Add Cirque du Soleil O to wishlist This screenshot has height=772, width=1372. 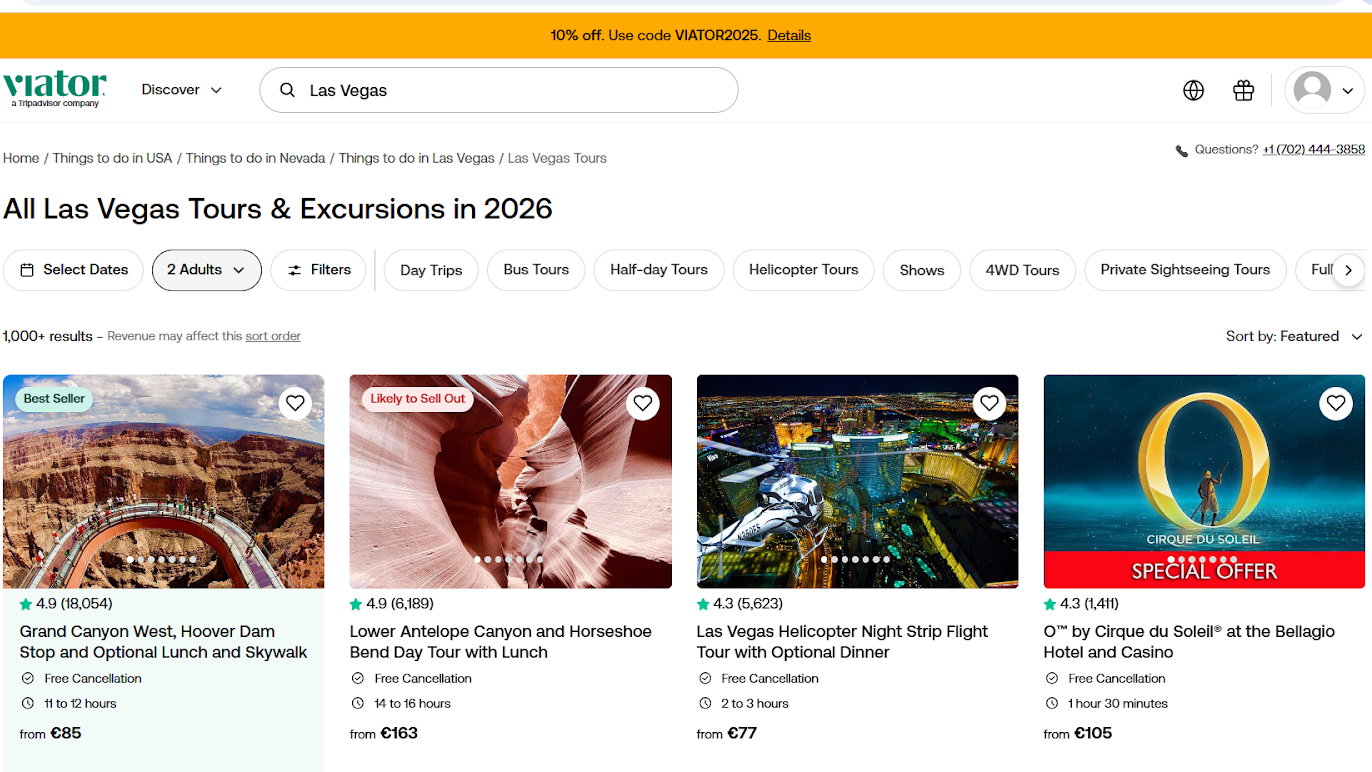(x=1336, y=403)
